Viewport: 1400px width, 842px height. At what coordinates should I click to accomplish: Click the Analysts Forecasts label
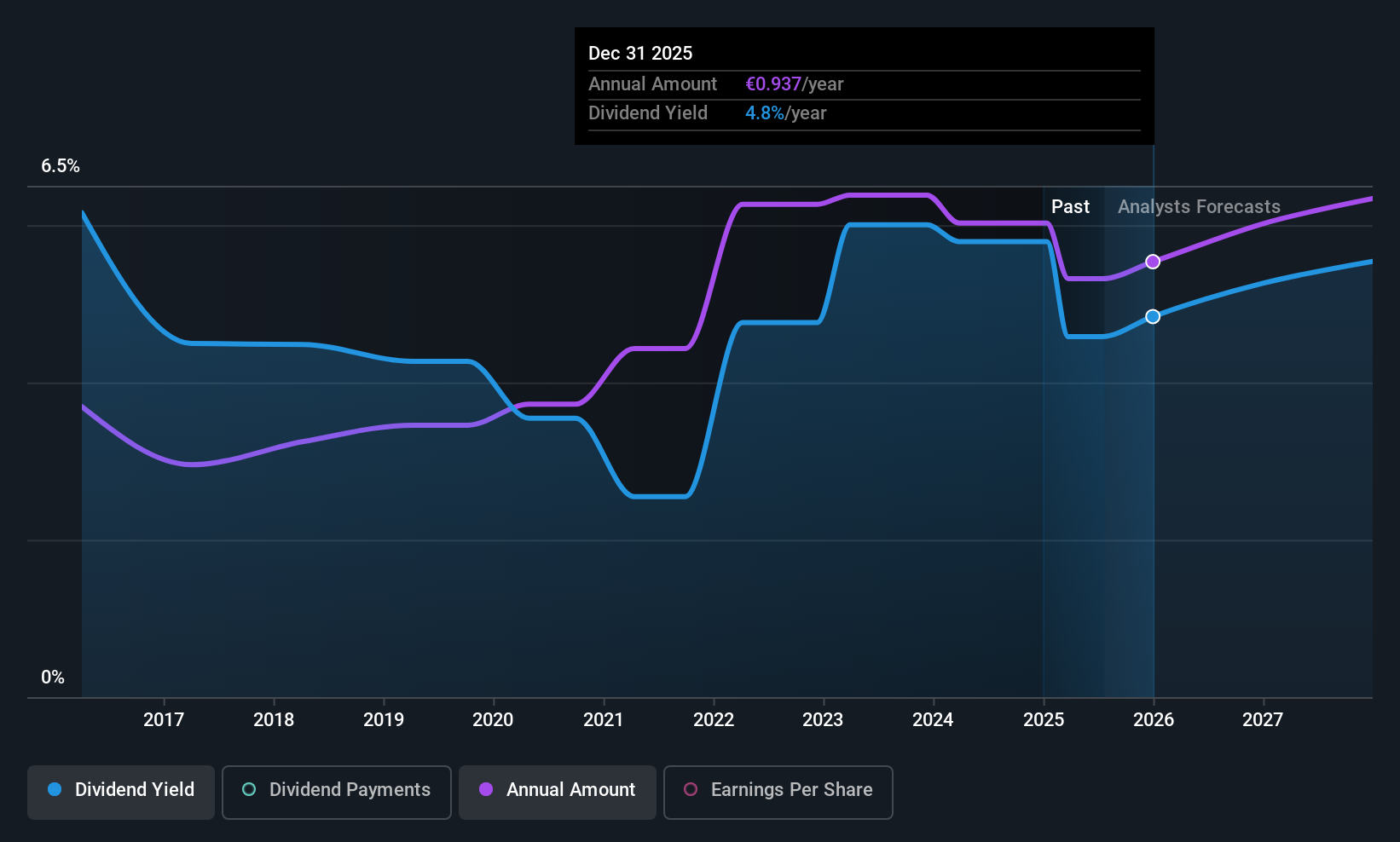tap(1199, 207)
